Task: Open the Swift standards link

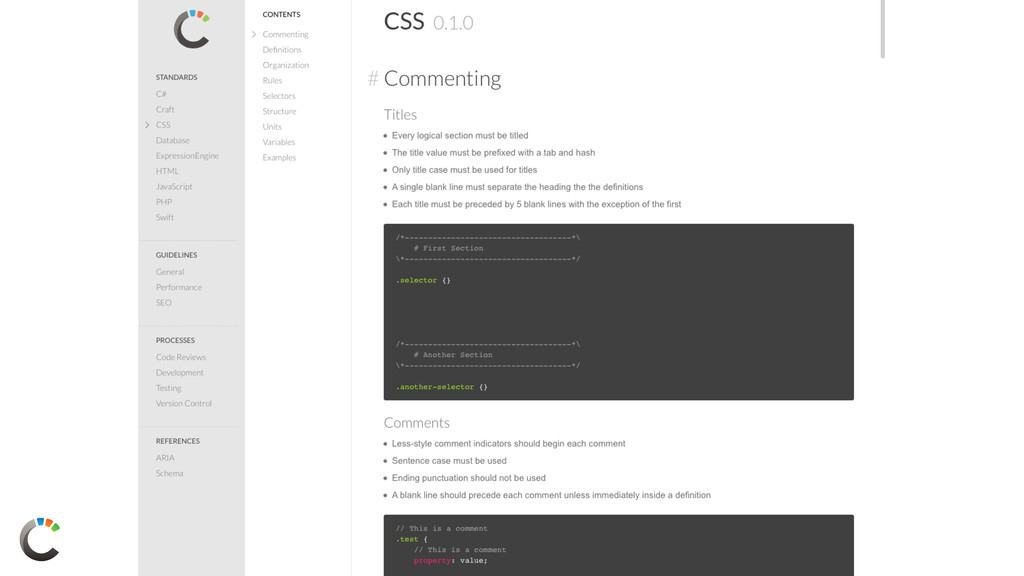Action: tap(165, 217)
